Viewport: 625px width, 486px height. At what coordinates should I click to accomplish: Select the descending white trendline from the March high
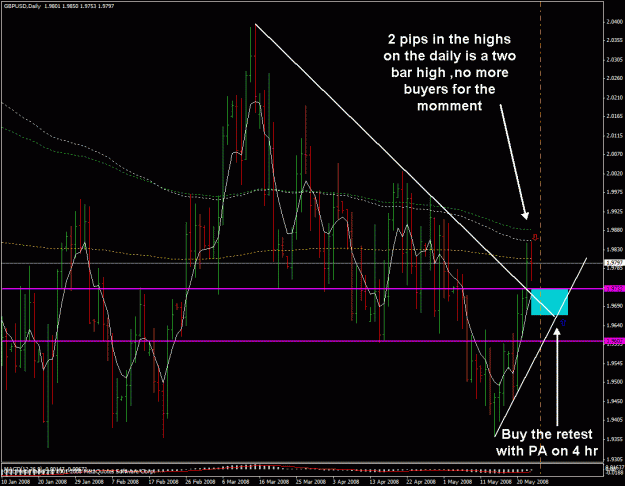(x=405, y=169)
